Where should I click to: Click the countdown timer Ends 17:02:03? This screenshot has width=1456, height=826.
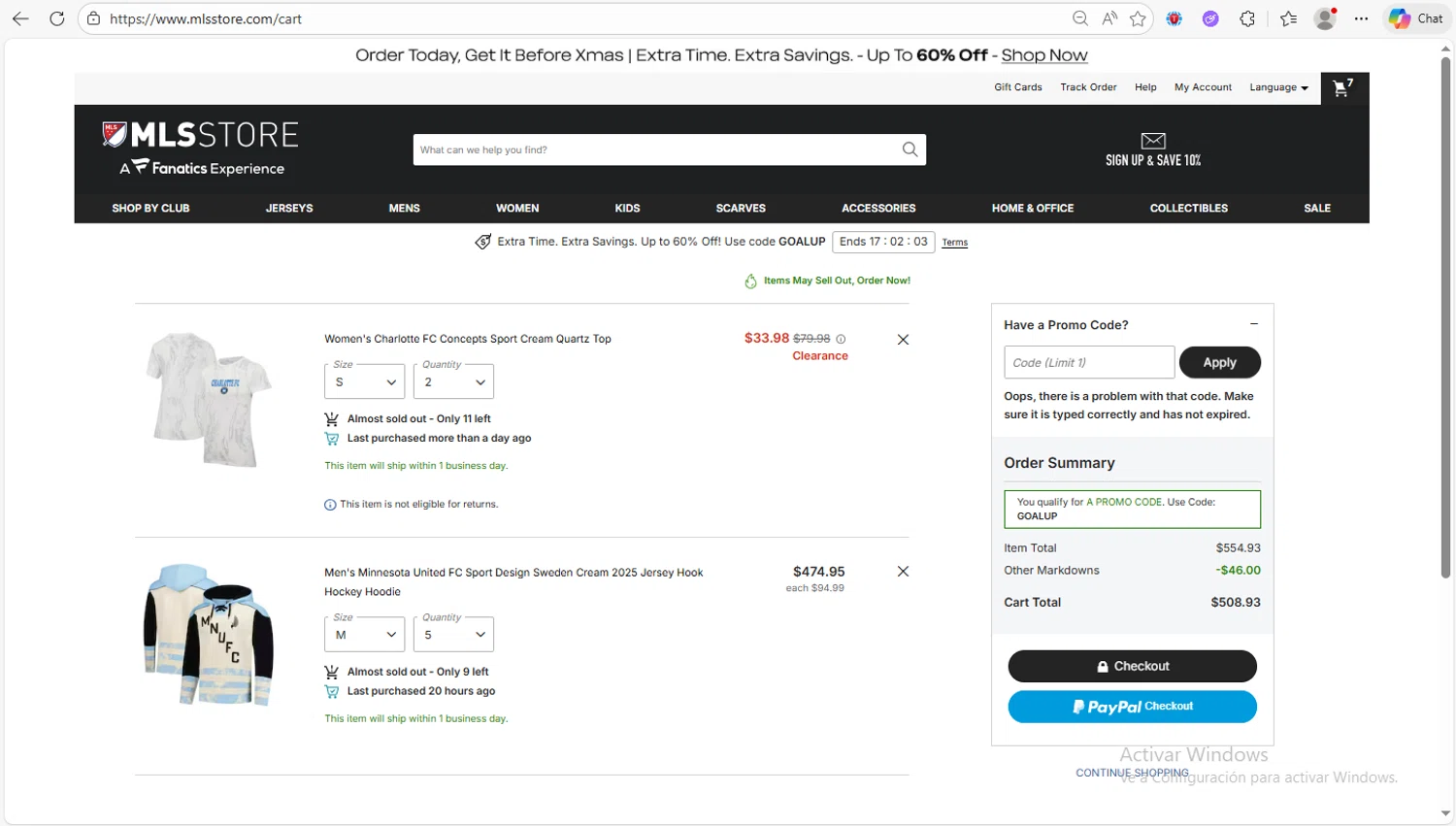(x=883, y=242)
